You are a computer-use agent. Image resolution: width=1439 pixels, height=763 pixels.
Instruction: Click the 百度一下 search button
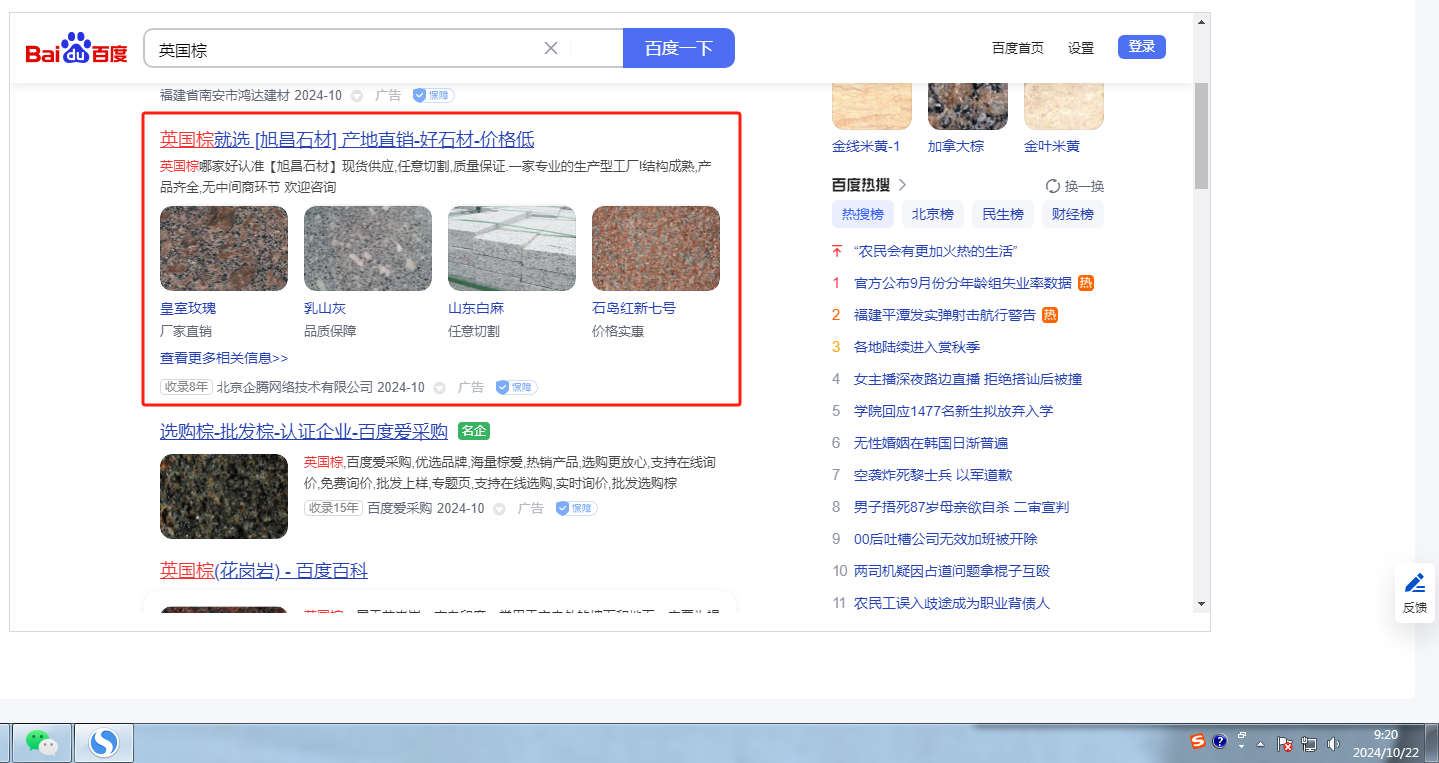point(679,48)
